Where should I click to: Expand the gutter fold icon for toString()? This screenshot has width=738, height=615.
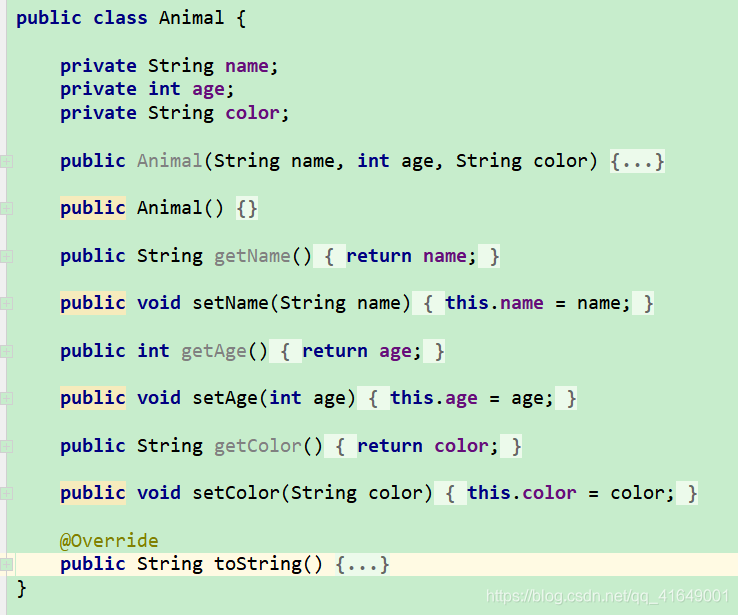pos(6,564)
